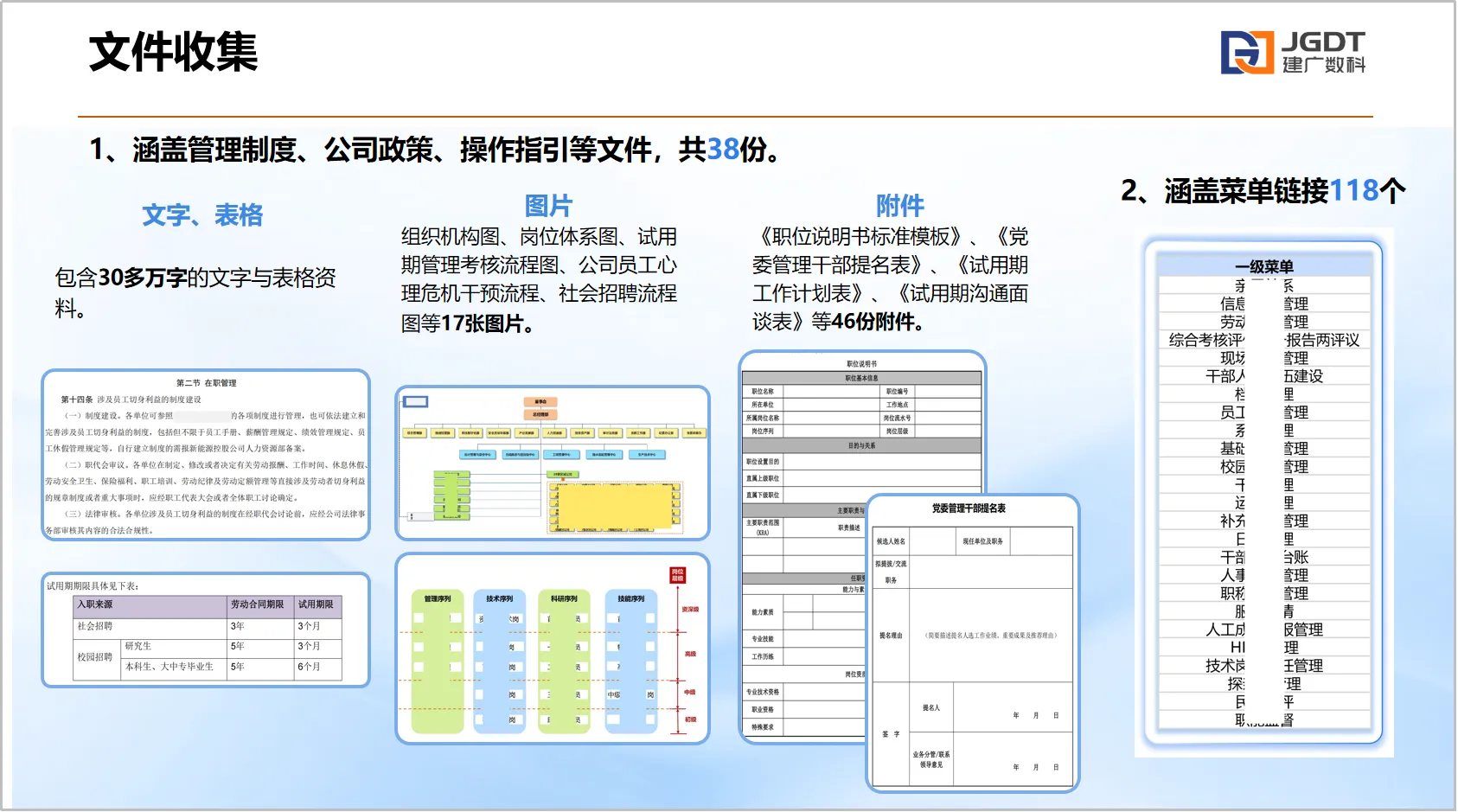Click the 试用期期限具体见下表 caption
Screen dimensions: 1458x812
click(92, 586)
